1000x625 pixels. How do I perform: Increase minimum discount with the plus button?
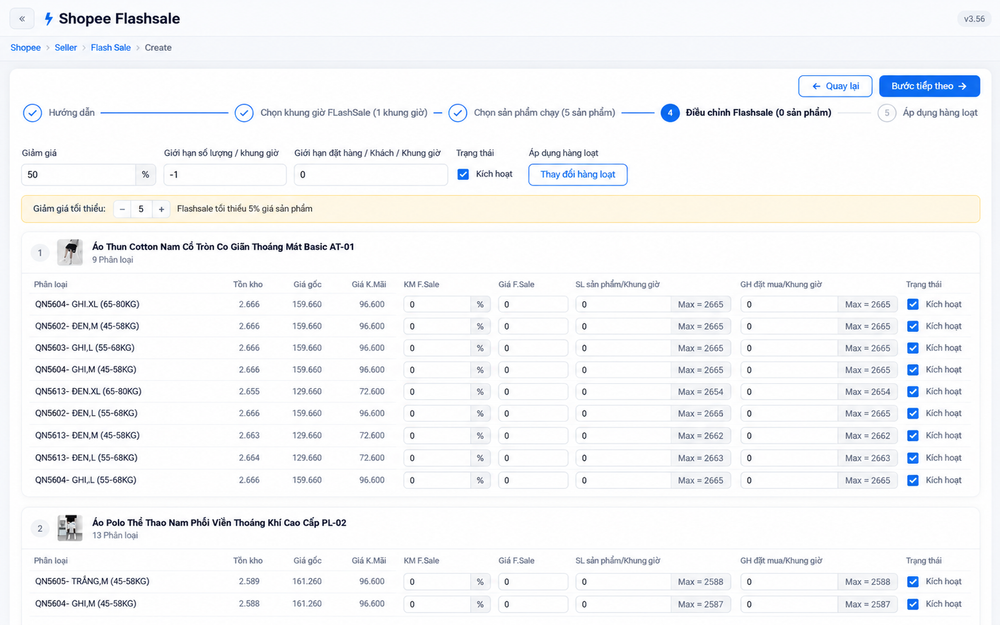click(161, 209)
